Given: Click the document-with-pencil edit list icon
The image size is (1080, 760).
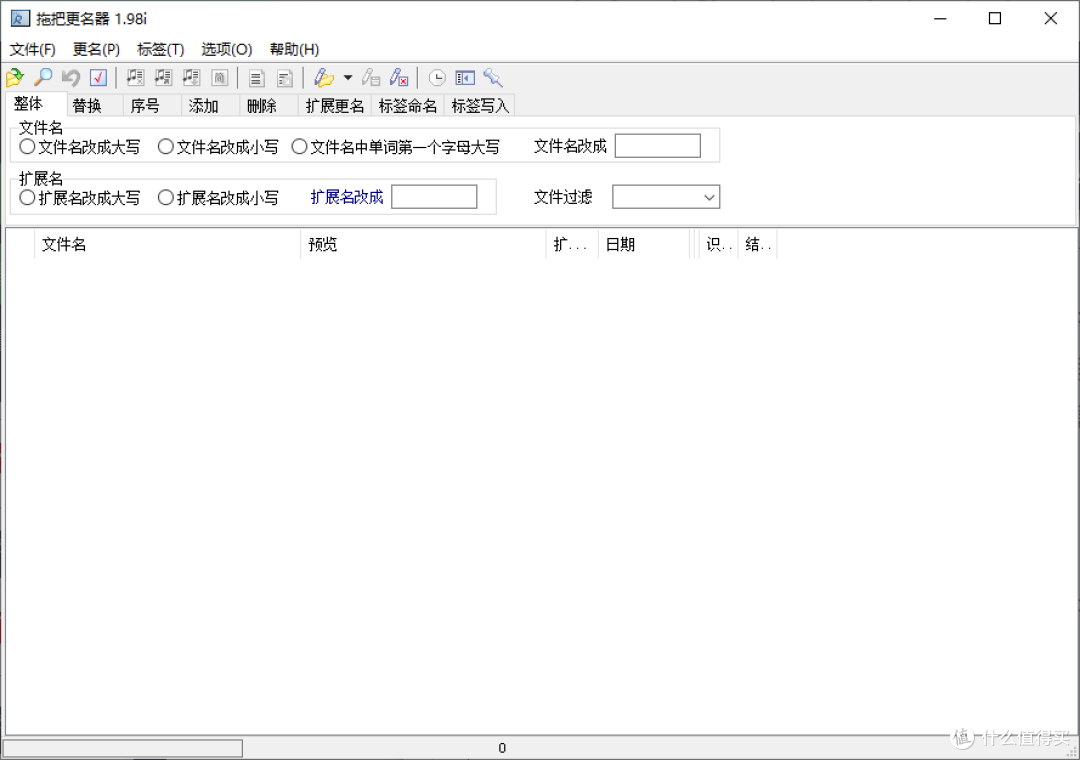Looking at the screenshot, I should click(284, 78).
